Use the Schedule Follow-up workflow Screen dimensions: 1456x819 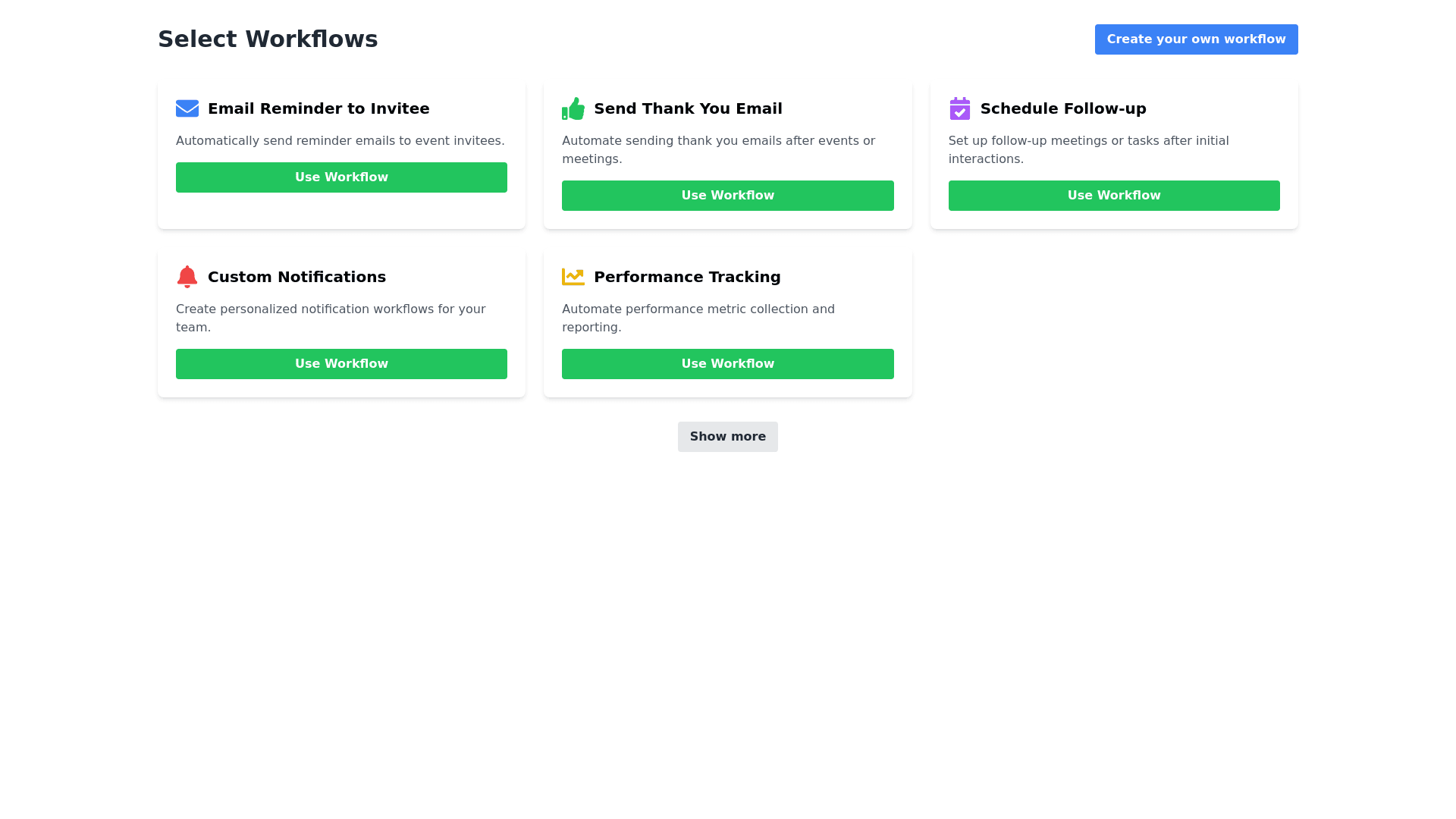[1113, 196]
